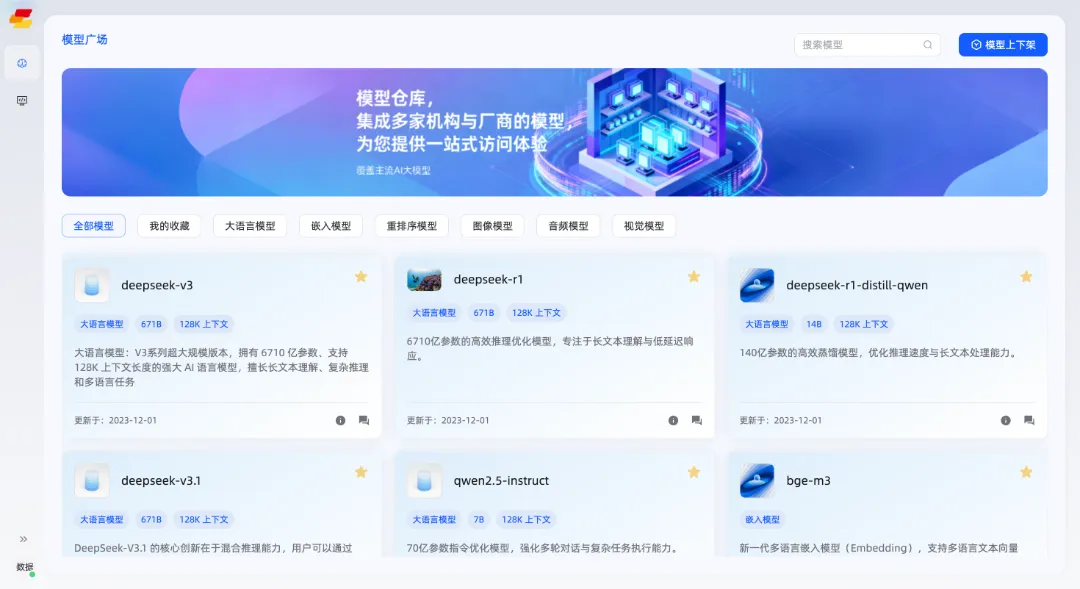
Task: Click 671B tag on deepseek-v3.1 card
Action: coord(152,520)
